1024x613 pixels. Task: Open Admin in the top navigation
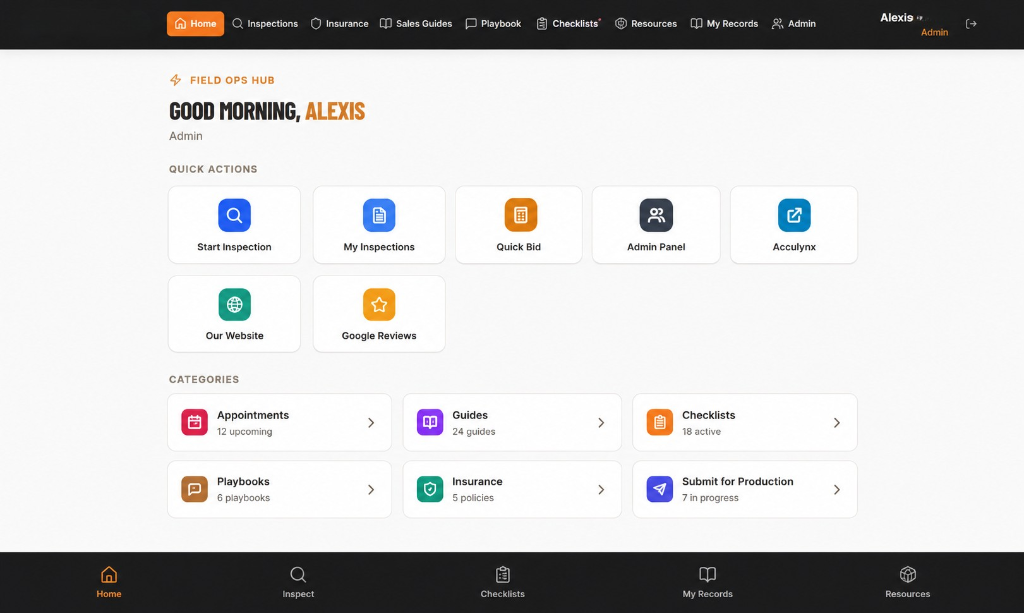click(793, 24)
